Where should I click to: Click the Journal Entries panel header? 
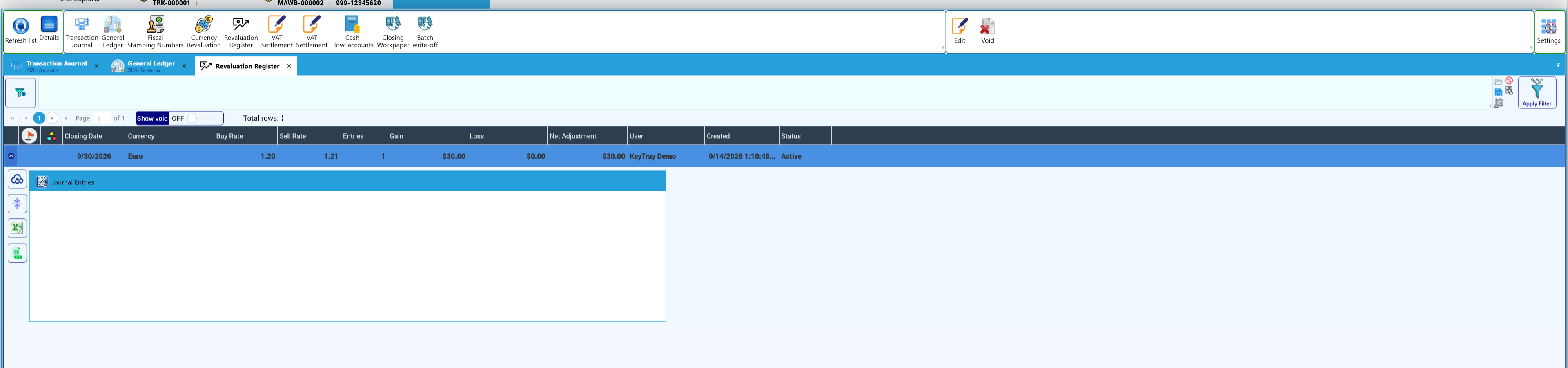coord(347,182)
